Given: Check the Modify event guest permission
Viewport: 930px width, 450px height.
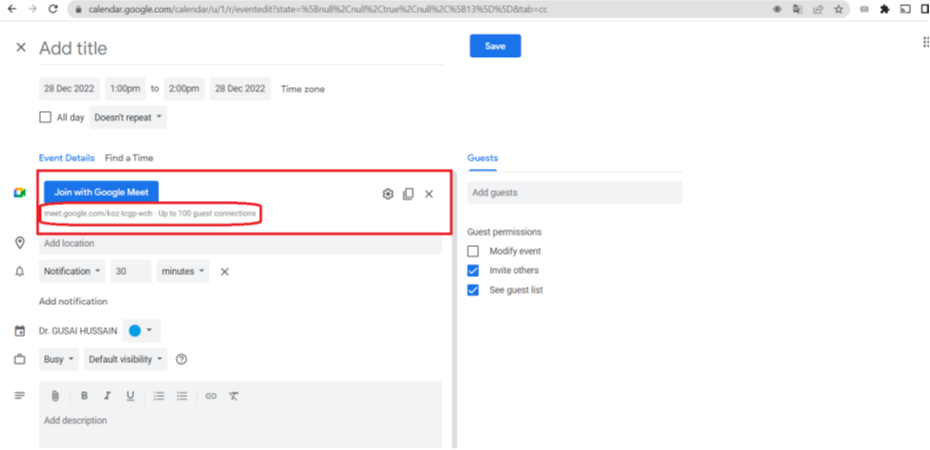Looking at the screenshot, I should (x=474, y=251).
